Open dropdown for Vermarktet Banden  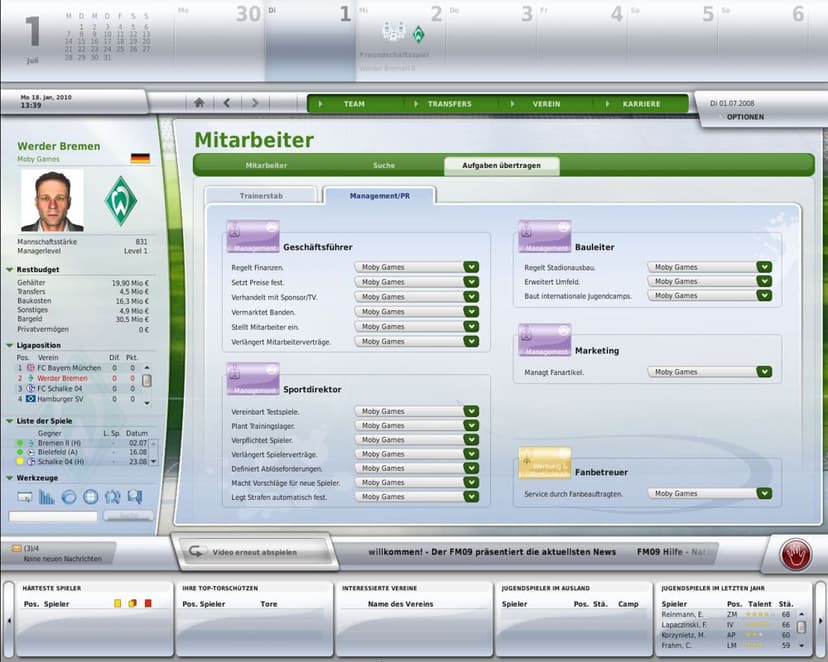pyautogui.click(x=471, y=311)
